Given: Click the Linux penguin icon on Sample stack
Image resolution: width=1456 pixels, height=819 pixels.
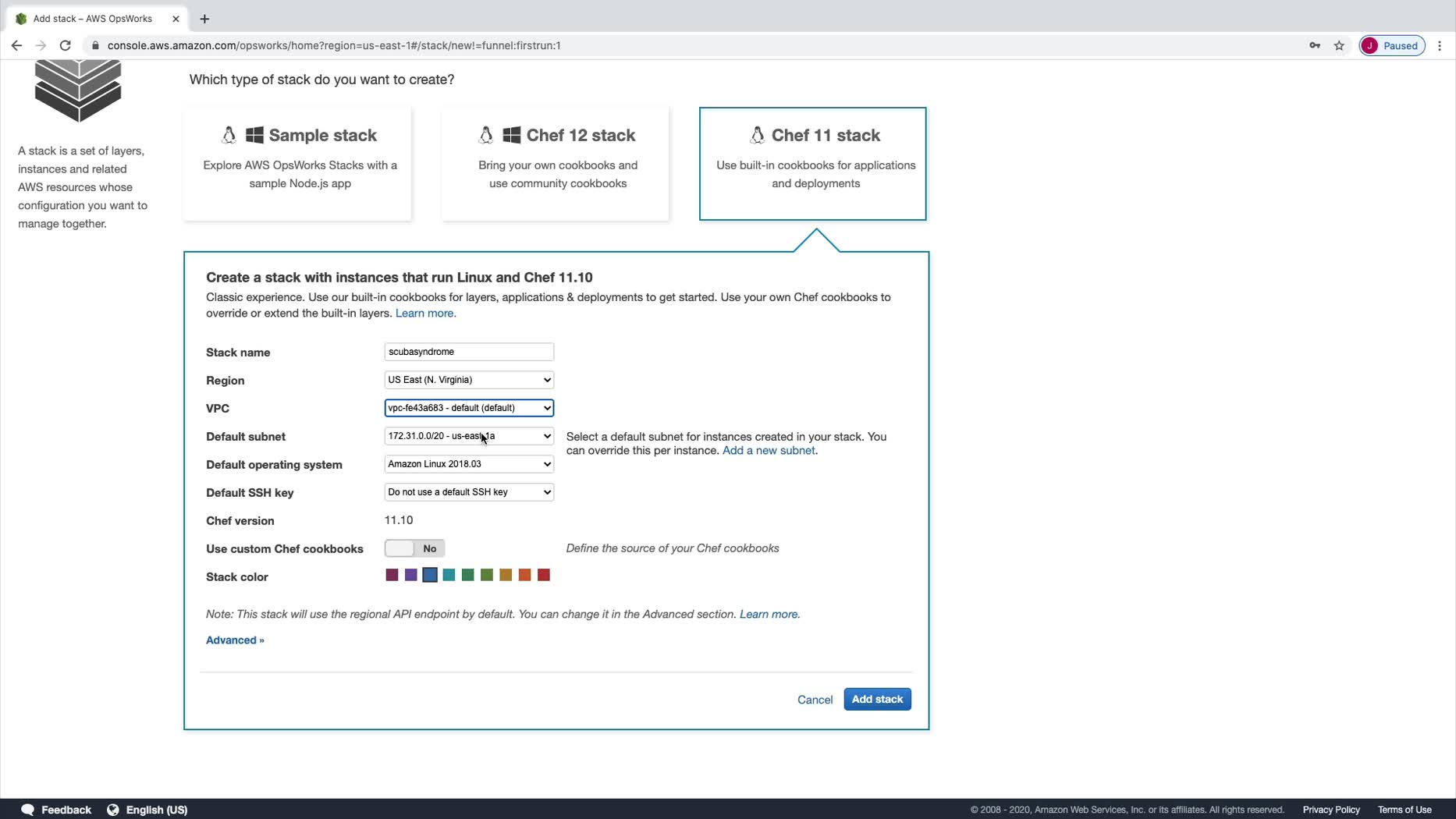Looking at the screenshot, I should 229,135.
